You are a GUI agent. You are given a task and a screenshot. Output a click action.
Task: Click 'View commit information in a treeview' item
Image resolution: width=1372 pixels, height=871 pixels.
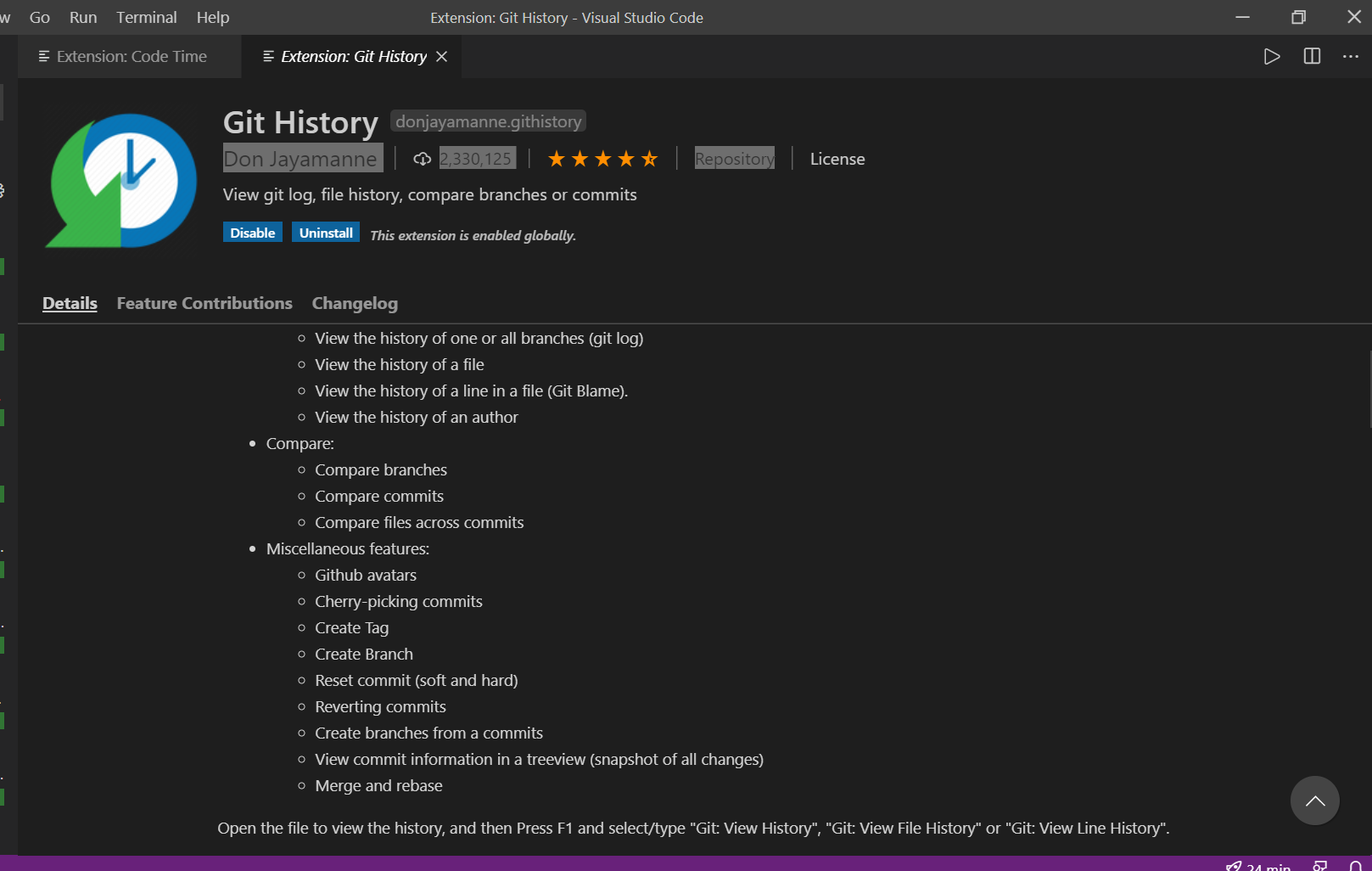pyautogui.click(x=539, y=759)
